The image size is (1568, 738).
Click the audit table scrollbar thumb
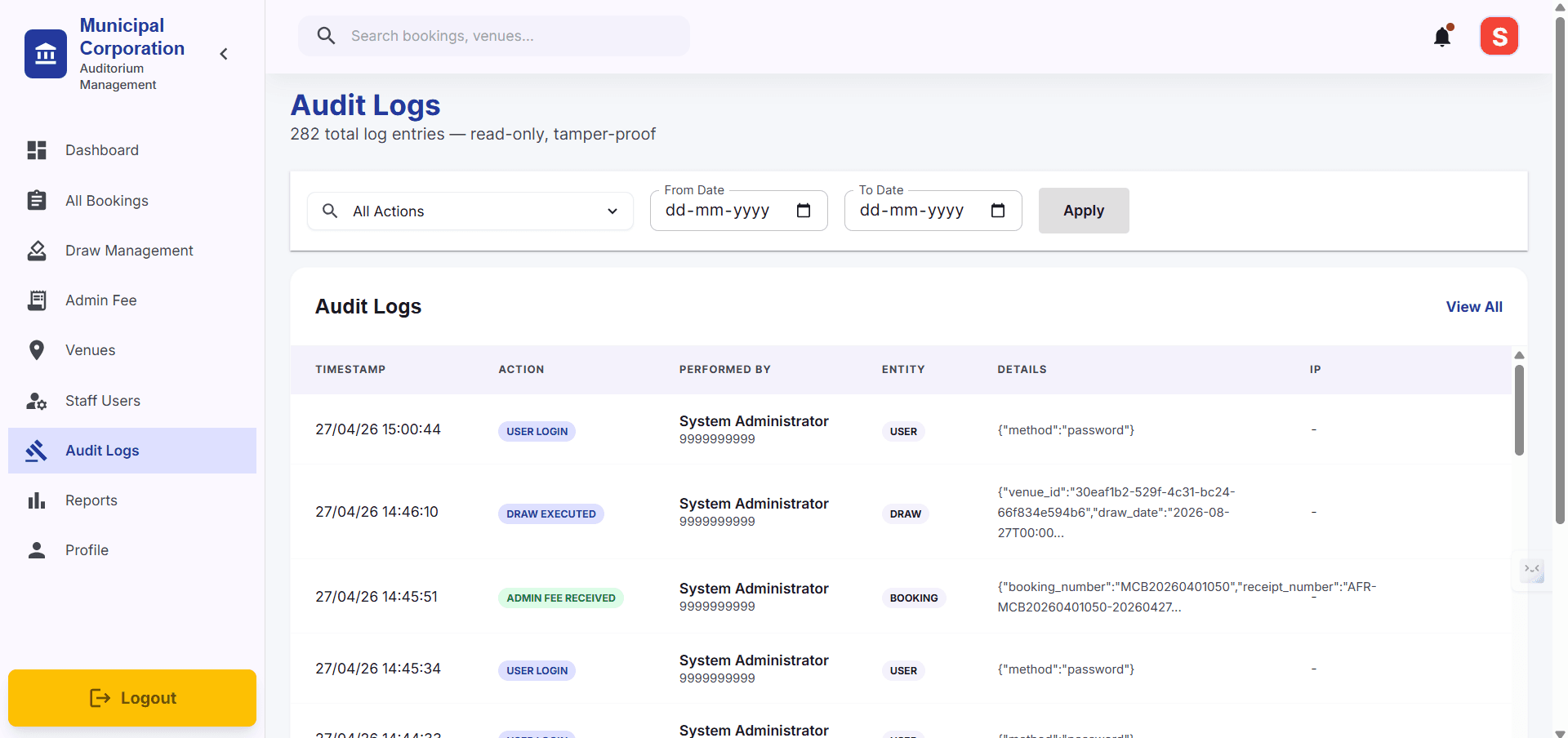1519,410
